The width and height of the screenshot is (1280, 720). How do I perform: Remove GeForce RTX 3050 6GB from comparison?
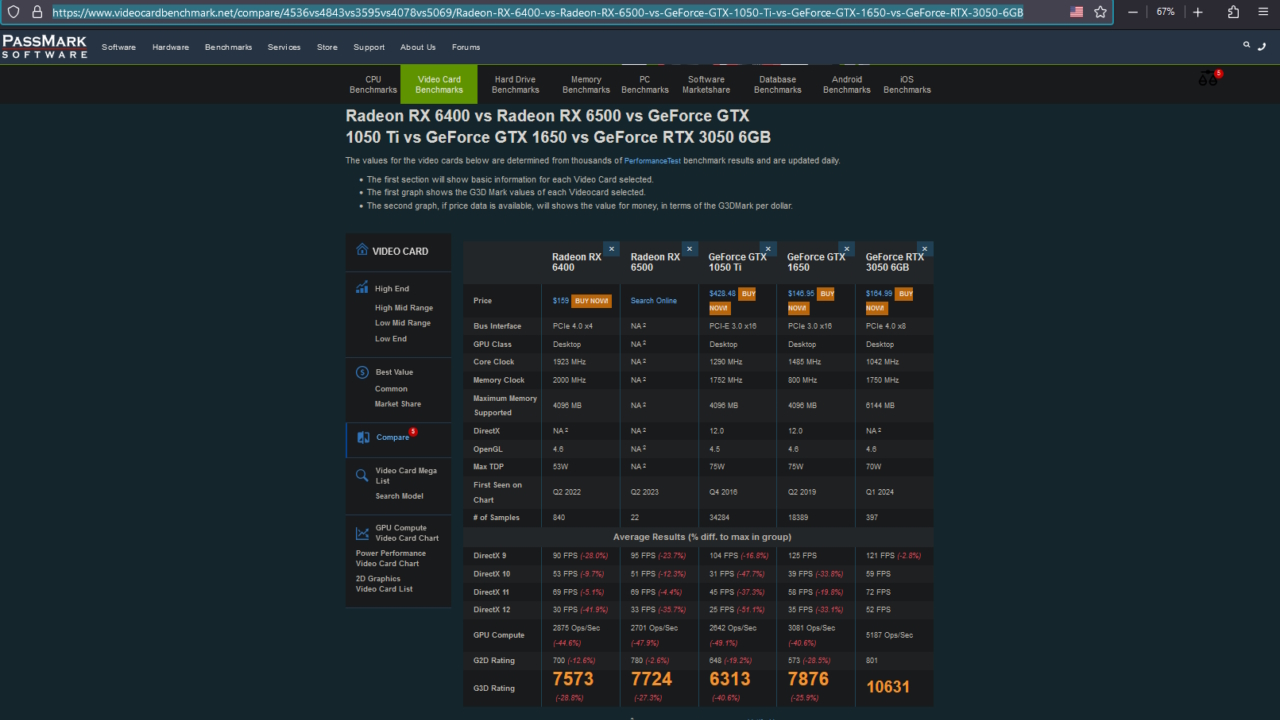[x=925, y=248]
